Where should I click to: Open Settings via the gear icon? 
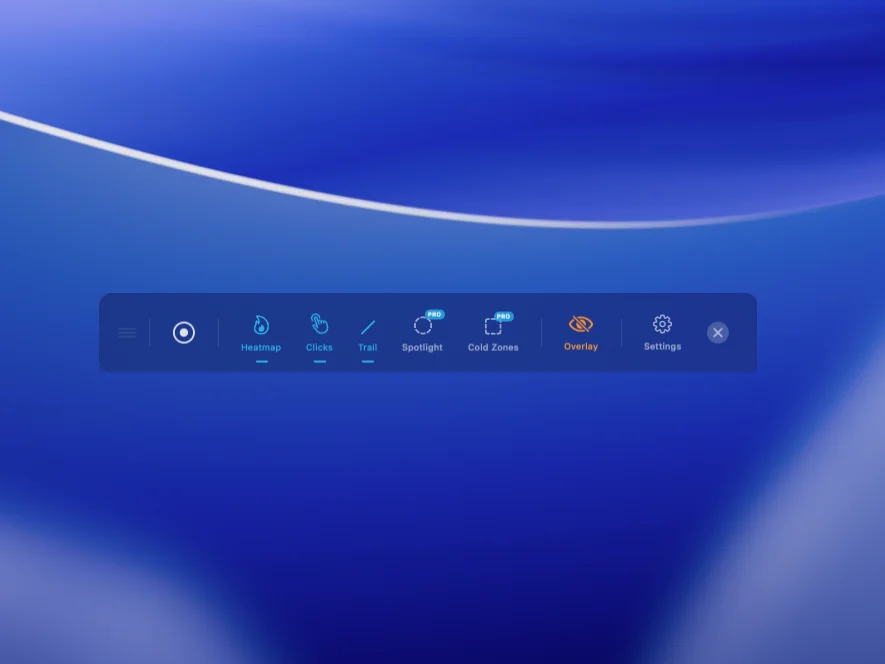pos(662,324)
